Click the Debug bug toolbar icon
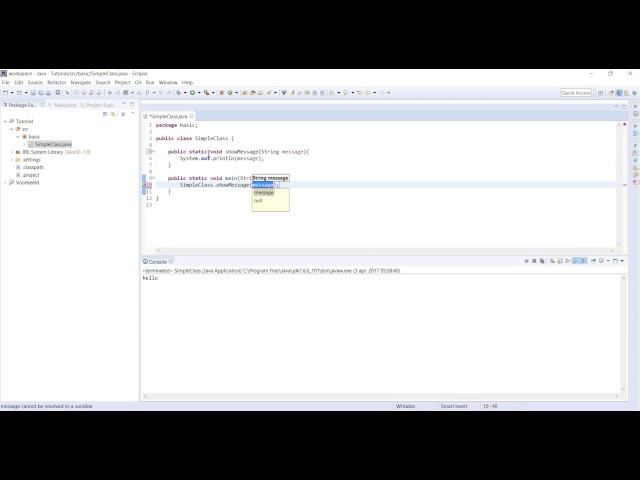Image resolution: width=640 pixels, height=480 pixels. (178, 93)
